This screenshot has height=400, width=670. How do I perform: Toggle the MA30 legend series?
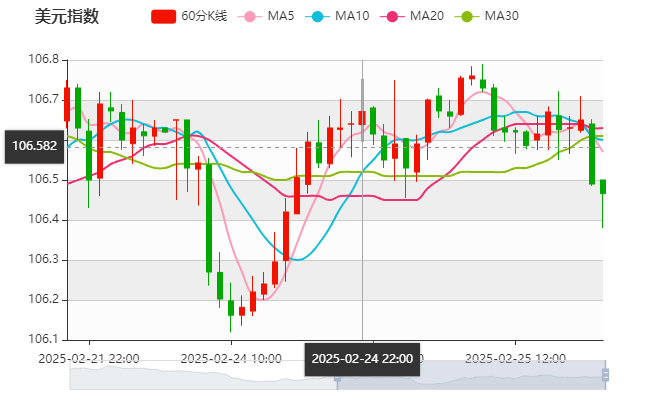pyautogui.click(x=487, y=16)
